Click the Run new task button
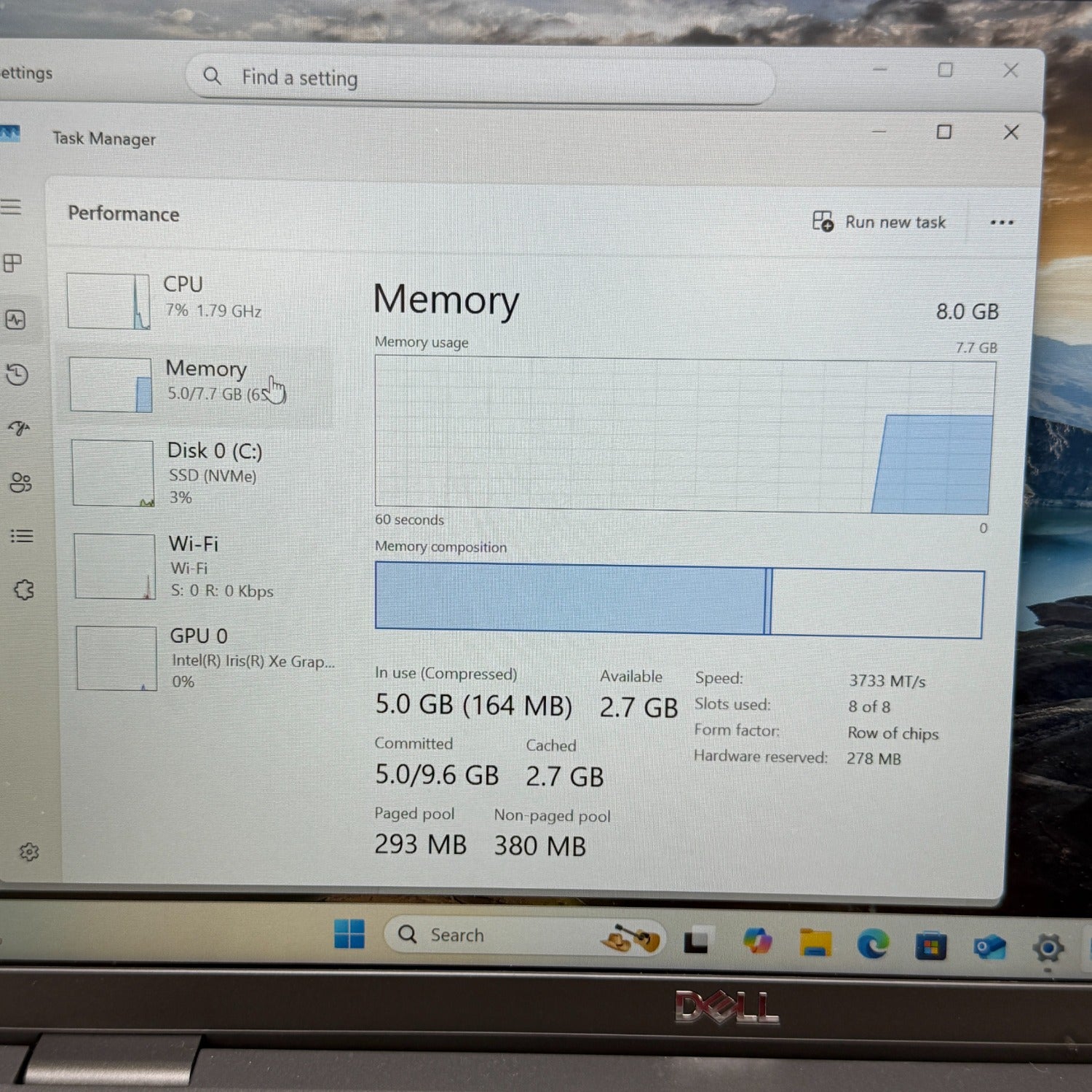The width and height of the screenshot is (1092, 1092). pos(879,222)
